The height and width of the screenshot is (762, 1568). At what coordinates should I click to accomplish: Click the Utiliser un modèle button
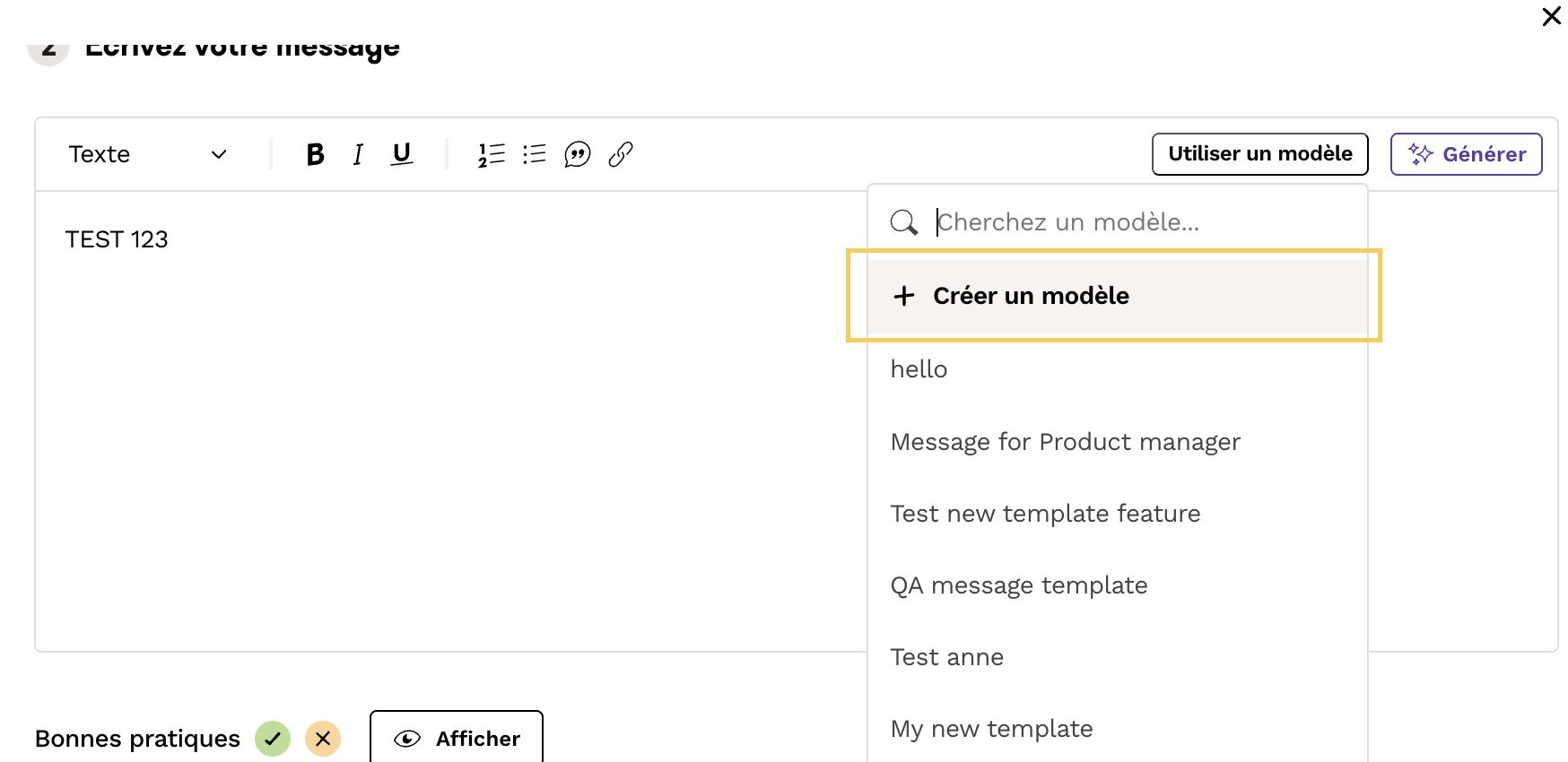(x=1259, y=154)
